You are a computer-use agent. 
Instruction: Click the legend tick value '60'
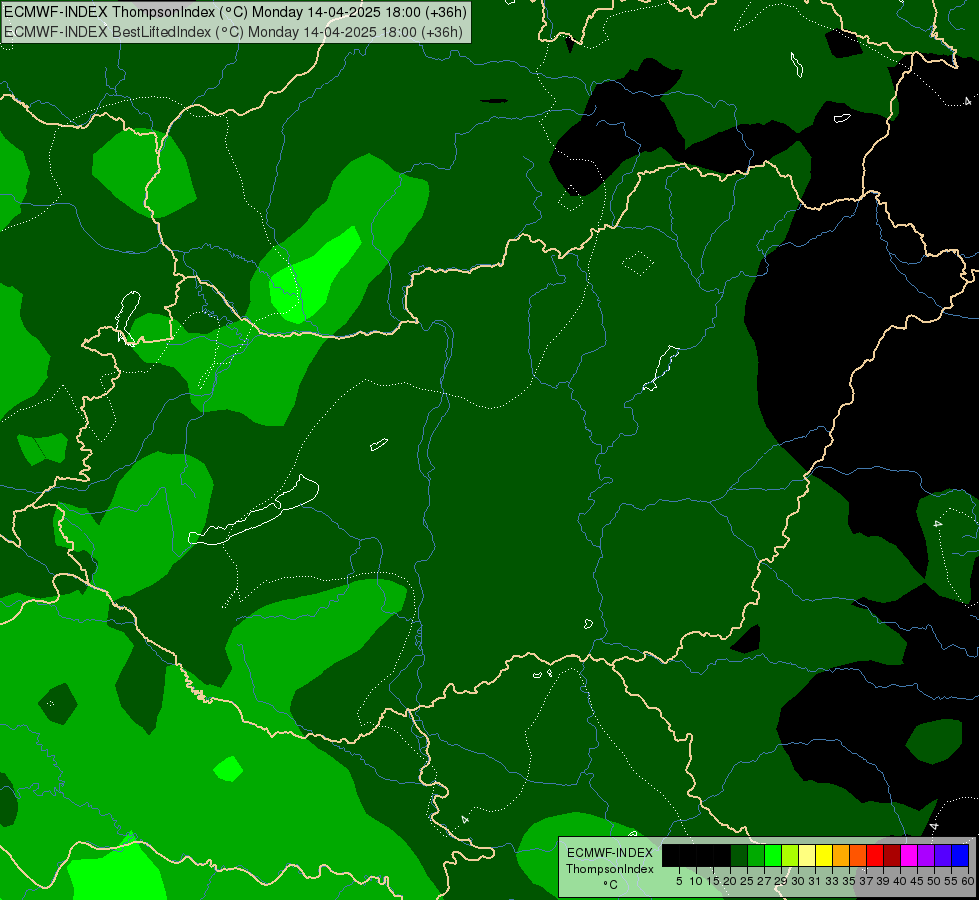click(968, 881)
